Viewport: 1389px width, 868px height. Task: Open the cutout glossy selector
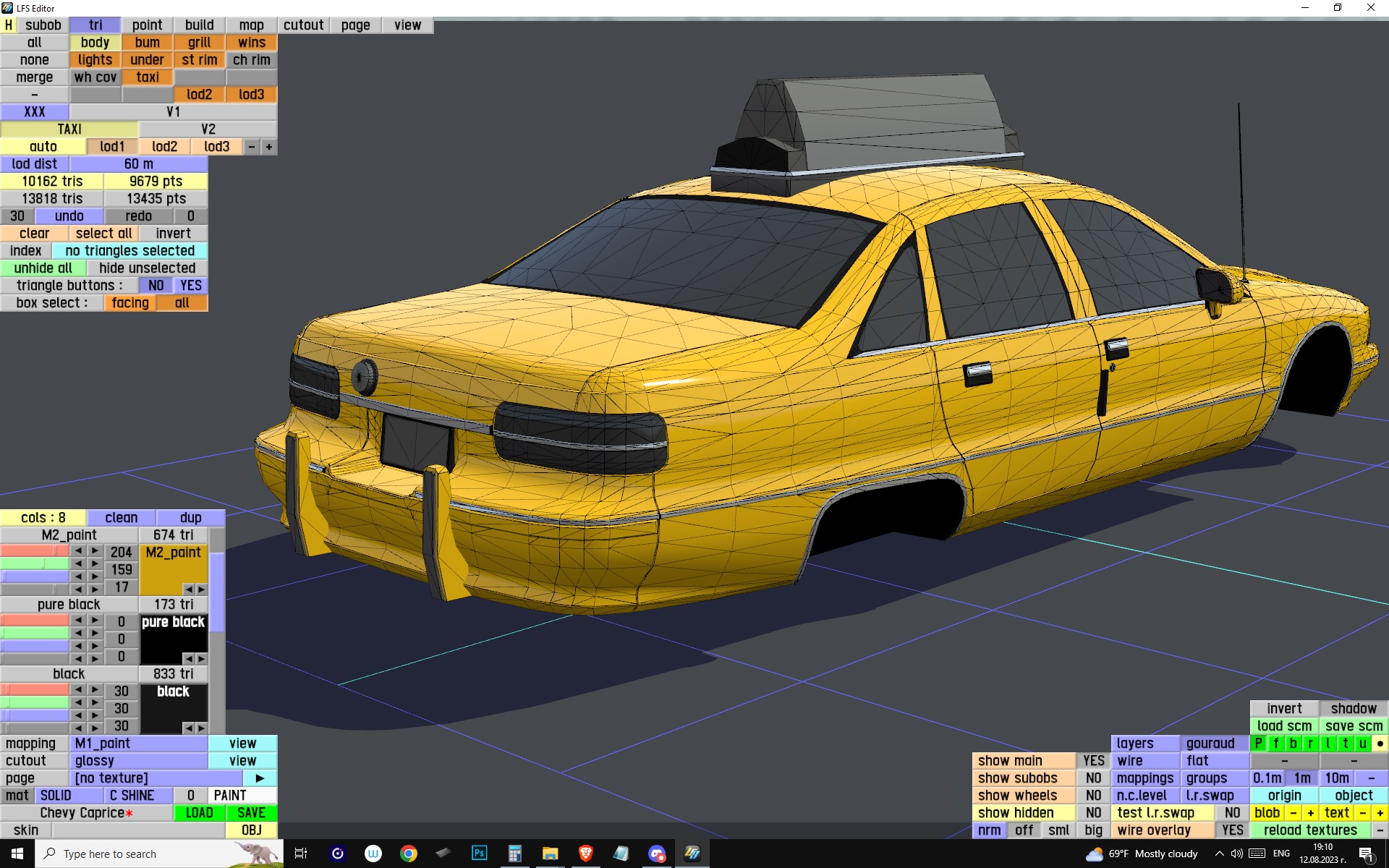[139, 761]
